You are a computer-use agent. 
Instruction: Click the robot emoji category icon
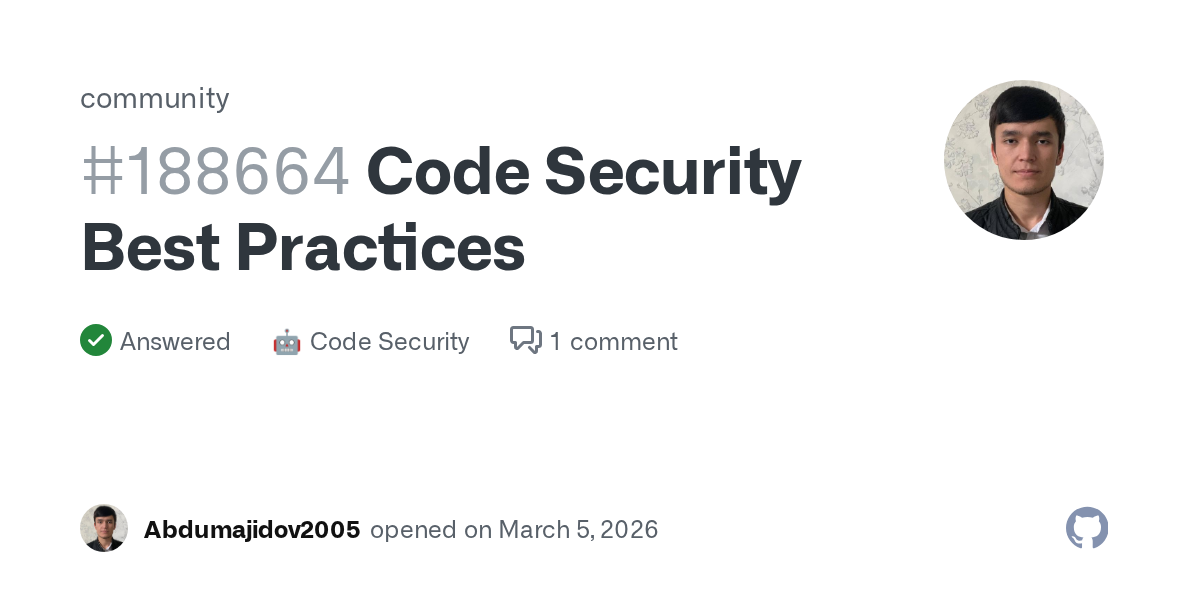point(287,342)
